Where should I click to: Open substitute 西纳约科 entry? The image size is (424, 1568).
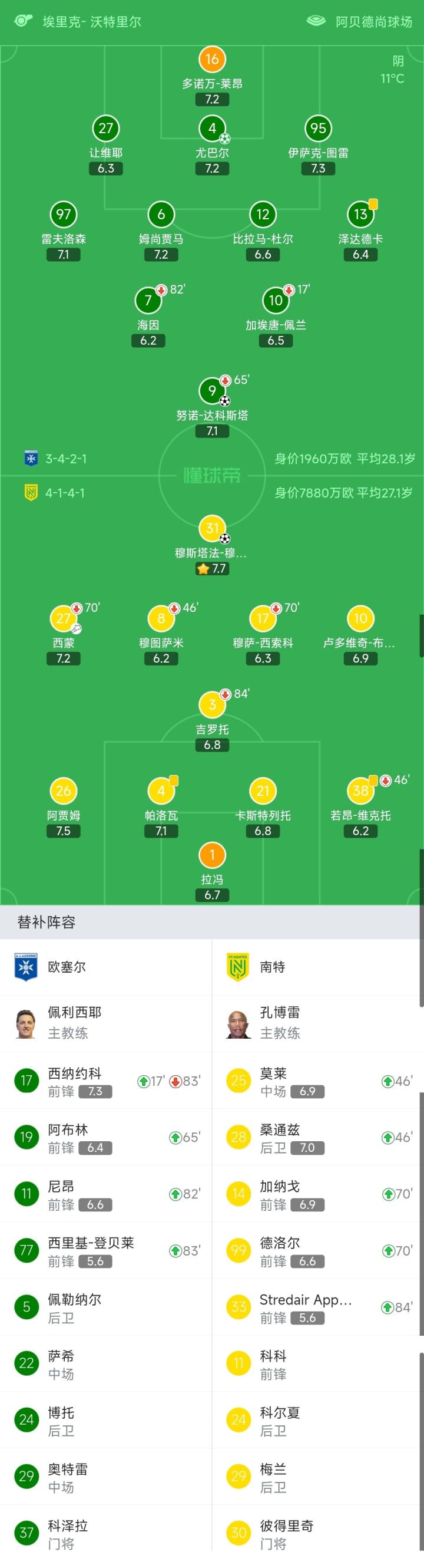pyautogui.click(x=74, y=1081)
